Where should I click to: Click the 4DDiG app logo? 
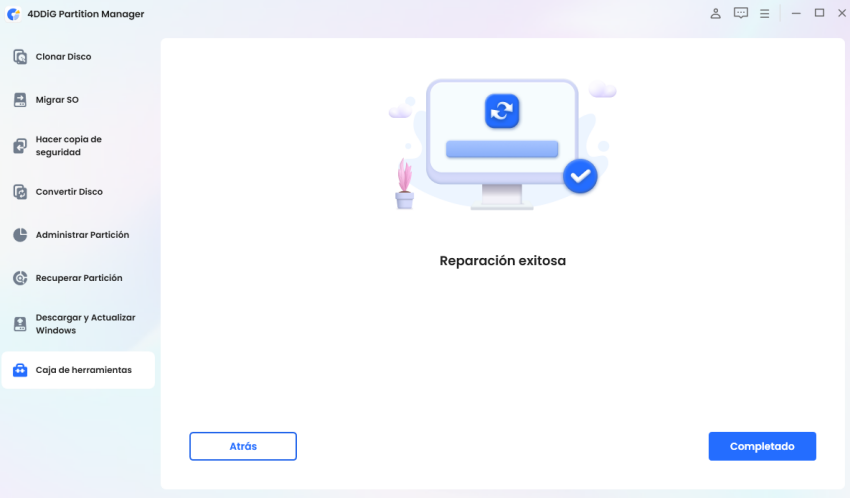[14, 14]
